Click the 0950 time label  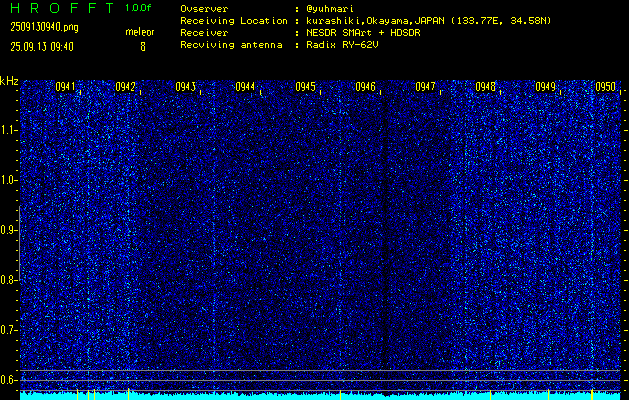tap(605, 87)
